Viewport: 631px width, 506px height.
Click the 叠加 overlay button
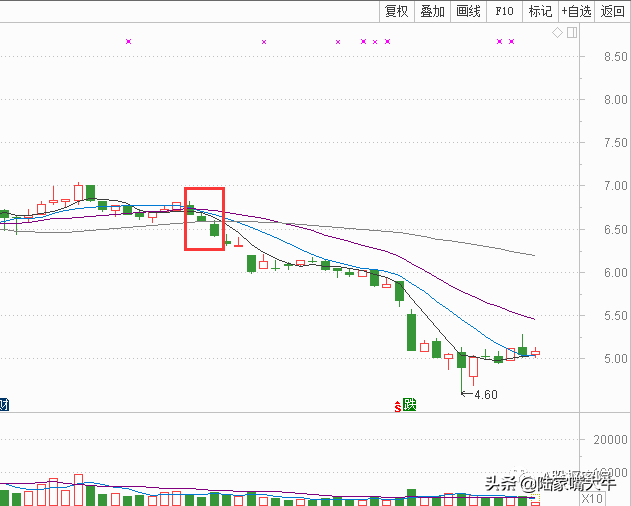pos(433,11)
